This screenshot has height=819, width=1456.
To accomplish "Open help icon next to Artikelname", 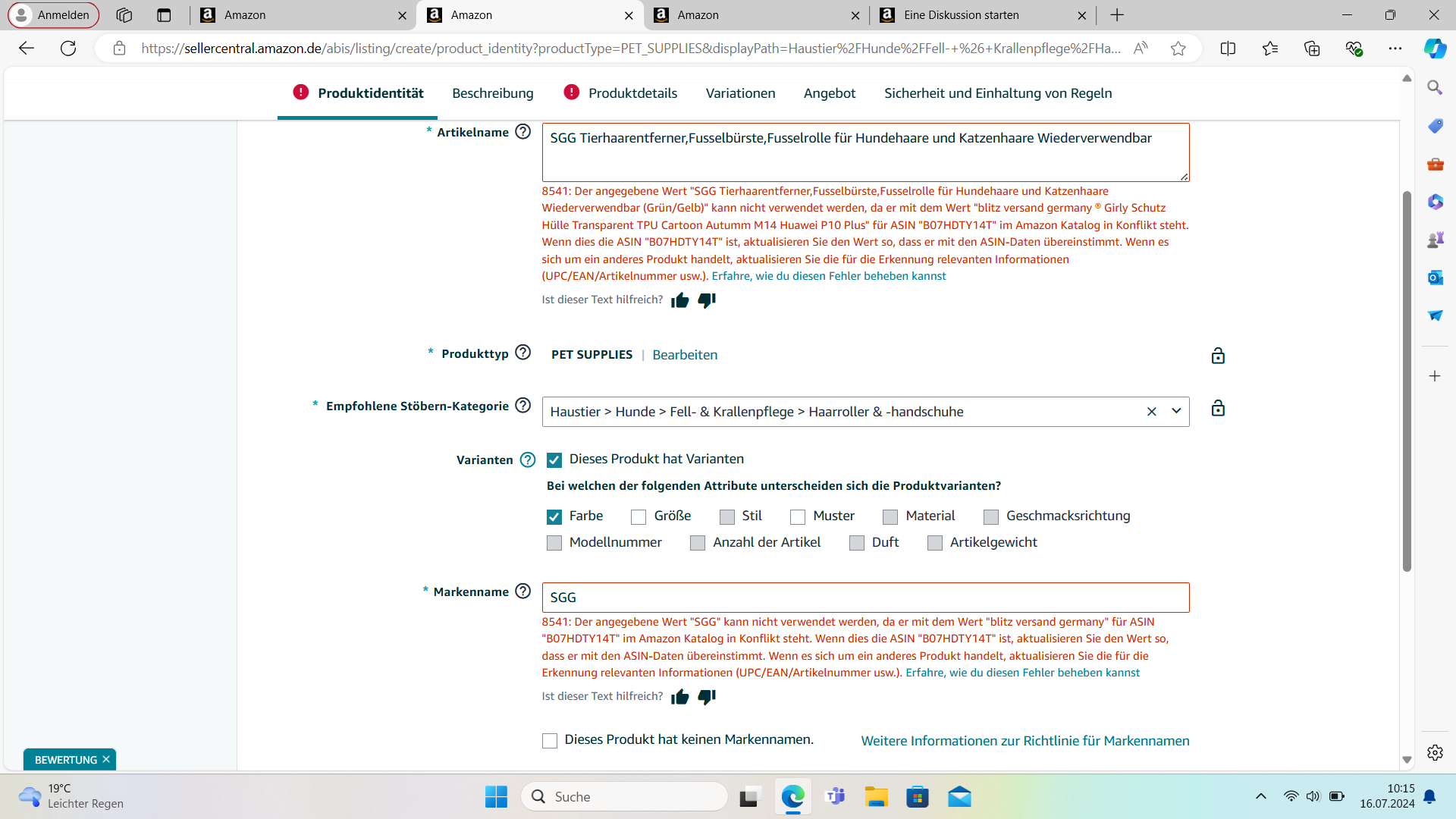I will click(x=522, y=132).
